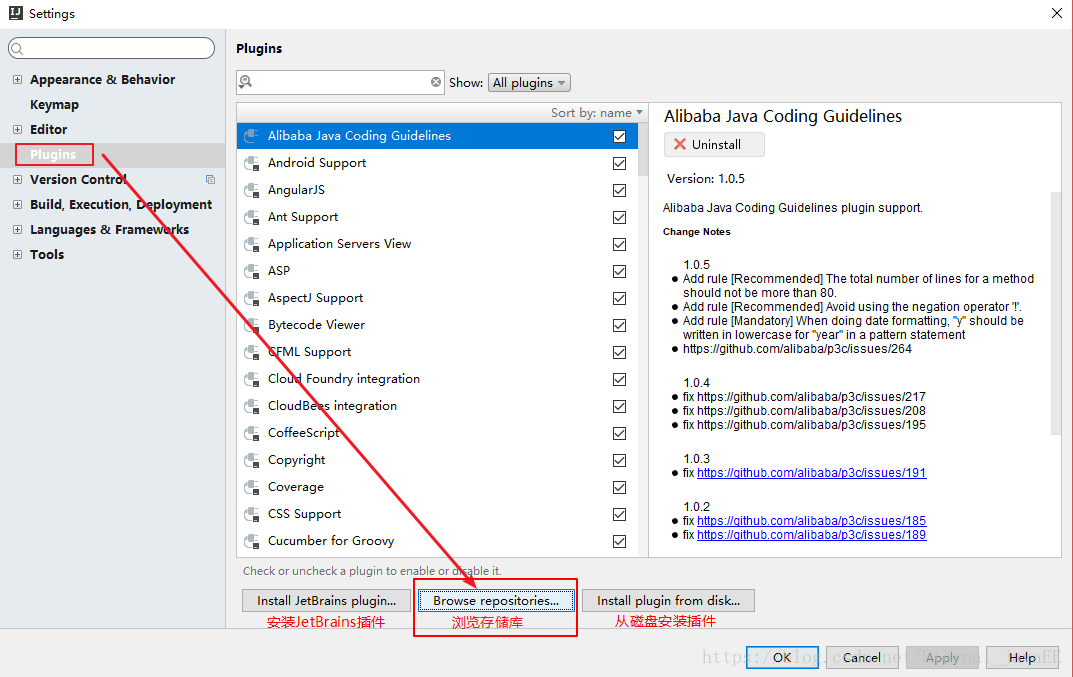Screen dimensions: 1073x677
Task: Open the p3c issues/191 link
Action: (x=811, y=473)
